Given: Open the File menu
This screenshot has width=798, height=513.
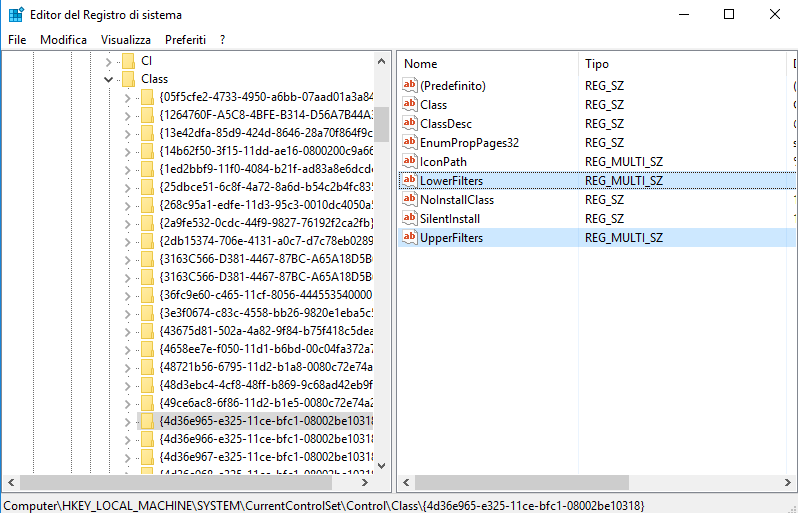Looking at the screenshot, I should pyautogui.click(x=17, y=40).
